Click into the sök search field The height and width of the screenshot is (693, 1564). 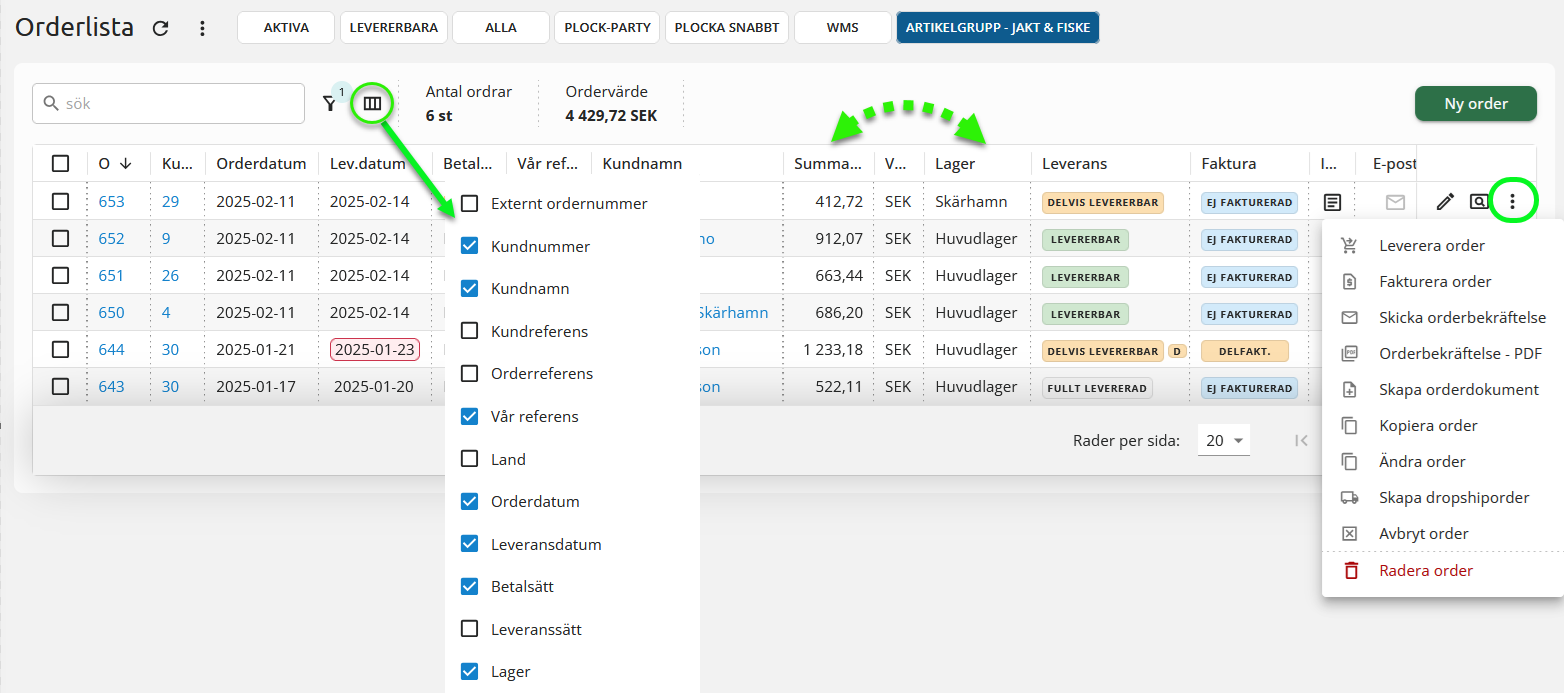pos(180,103)
